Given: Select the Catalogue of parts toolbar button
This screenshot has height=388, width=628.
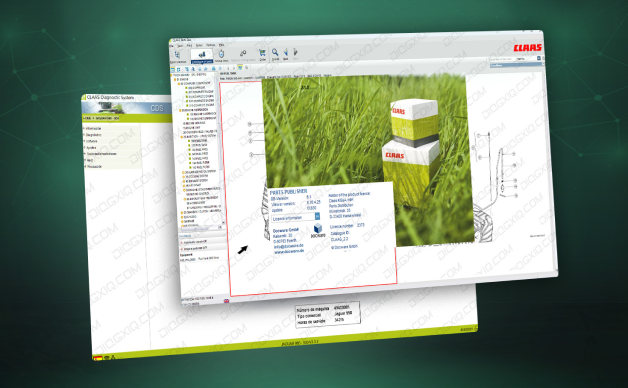Looking at the screenshot, I should click(x=202, y=55).
